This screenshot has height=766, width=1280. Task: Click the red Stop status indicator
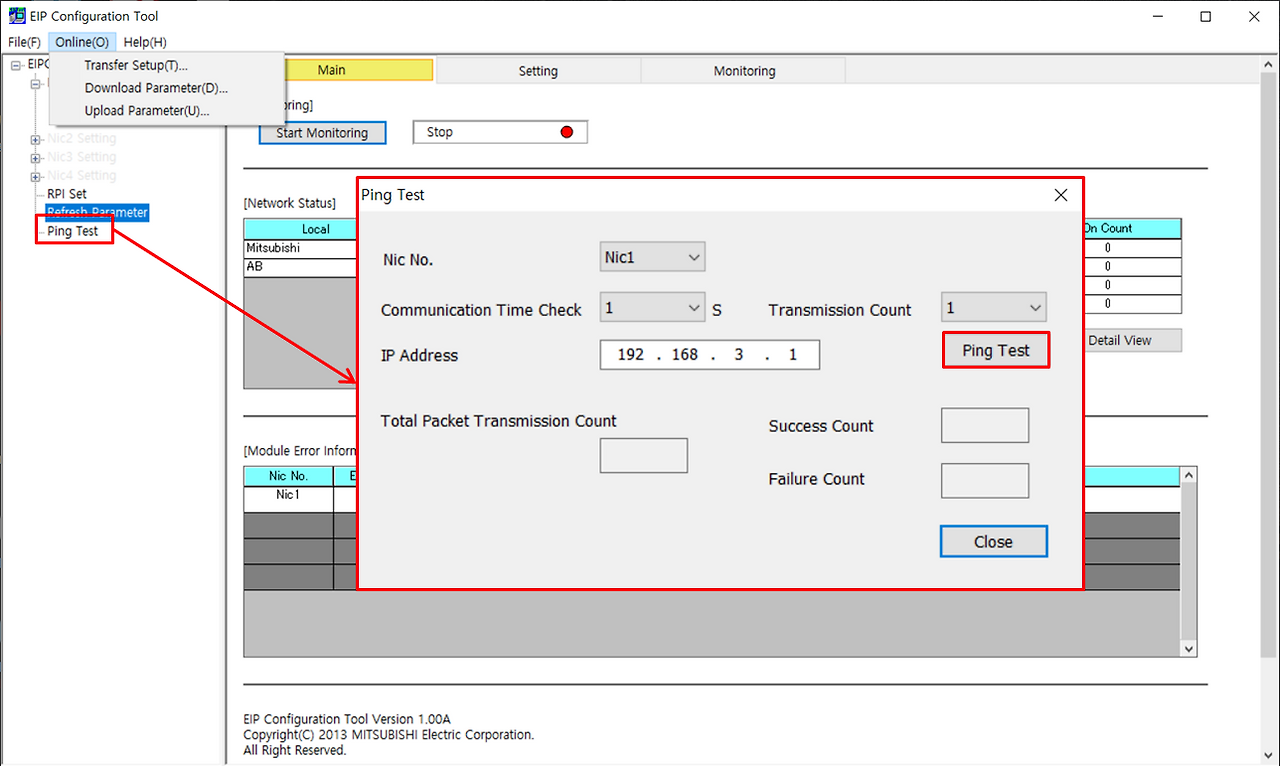(x=567, y=131)
